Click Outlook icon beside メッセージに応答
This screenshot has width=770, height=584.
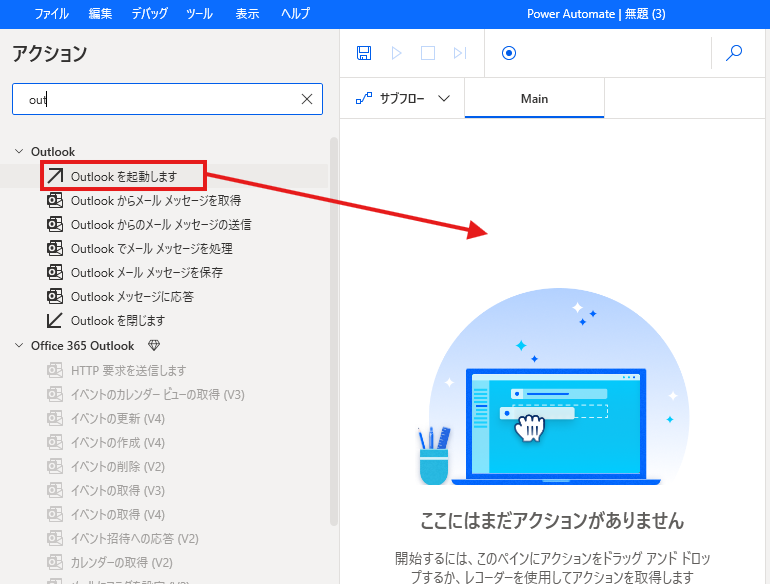55,296
